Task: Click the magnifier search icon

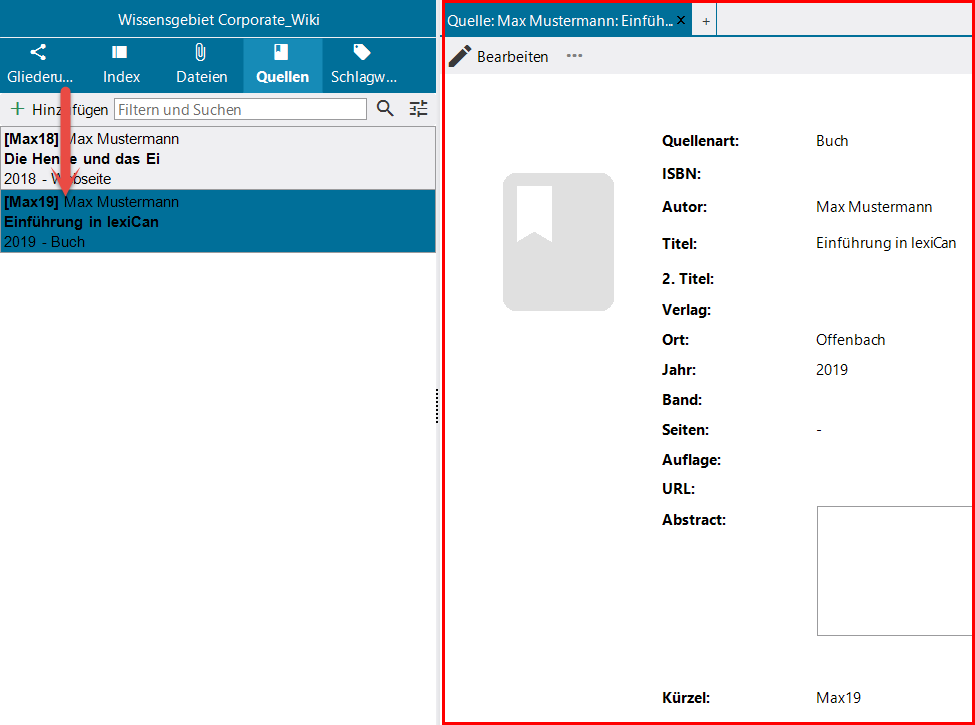Action: tap(386, 109)
